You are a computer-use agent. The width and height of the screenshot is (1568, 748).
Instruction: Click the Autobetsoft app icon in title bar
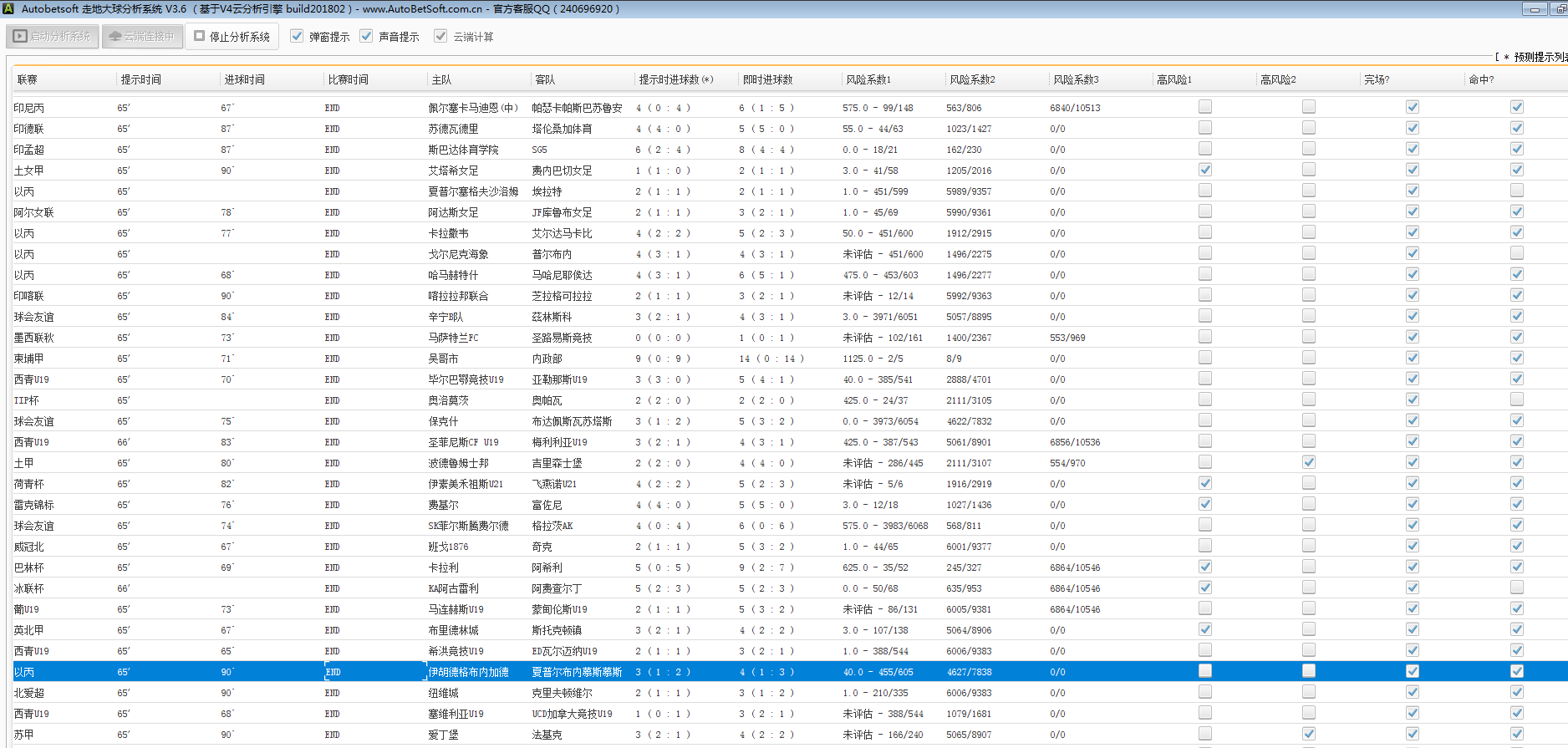tap(9, 9)
